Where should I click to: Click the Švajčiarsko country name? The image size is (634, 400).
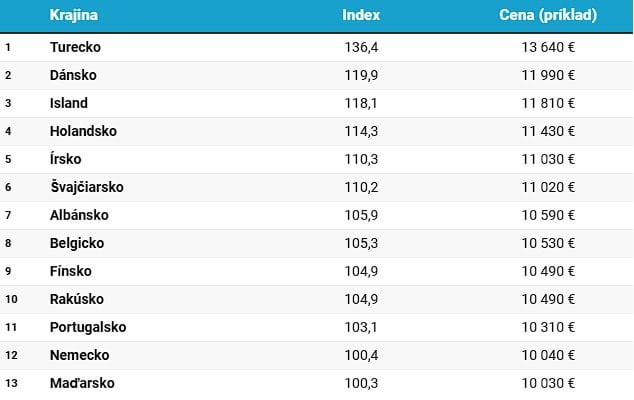click(87, 187)
